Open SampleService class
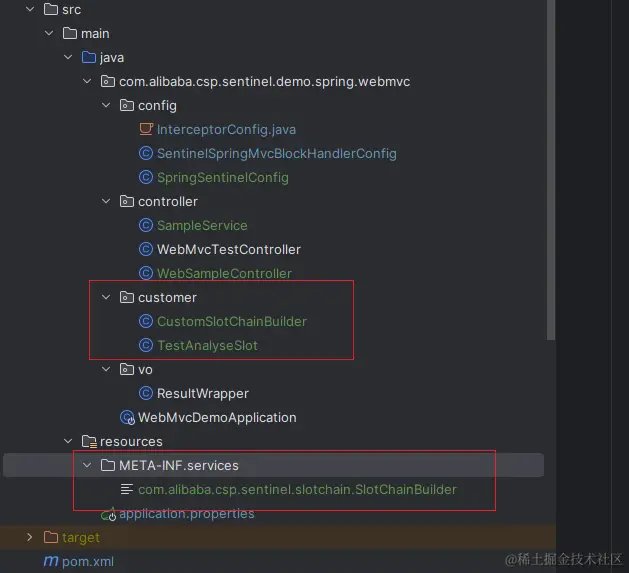The image size is (629, 573). coord(202,226)
